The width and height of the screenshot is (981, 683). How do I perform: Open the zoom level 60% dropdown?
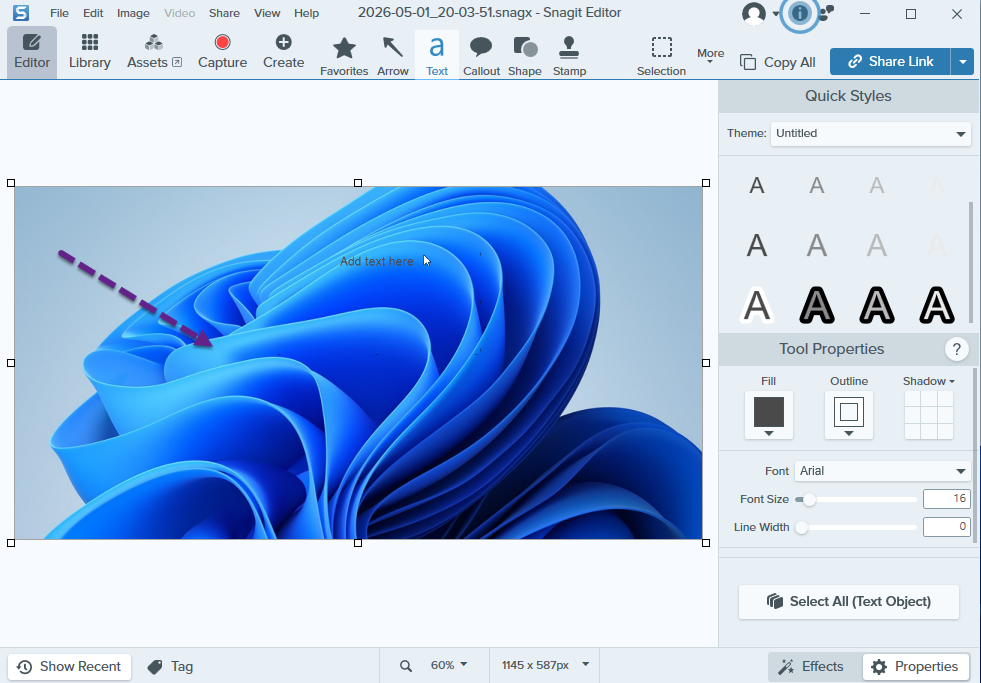pos(449,665)
